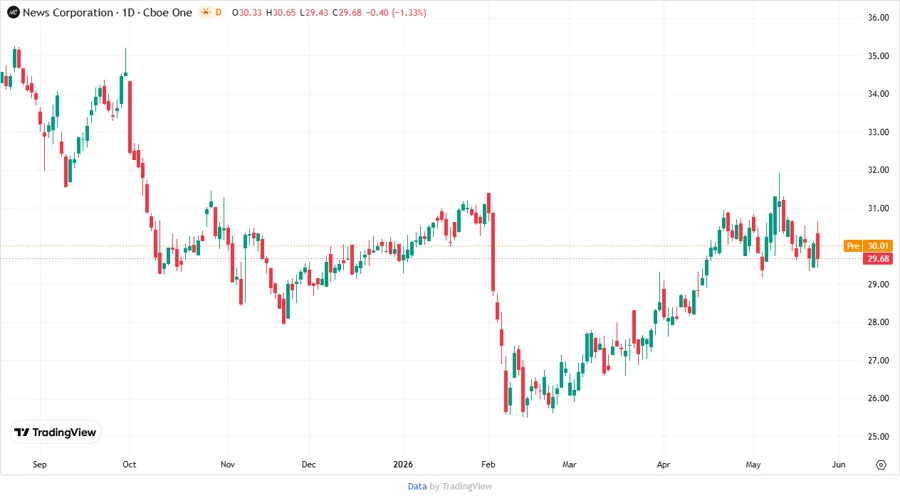This screenshot has height=498, width=900.
Task: Click the 29.00 price axis label
Action: pyautogui.click(x=878, y=285)
